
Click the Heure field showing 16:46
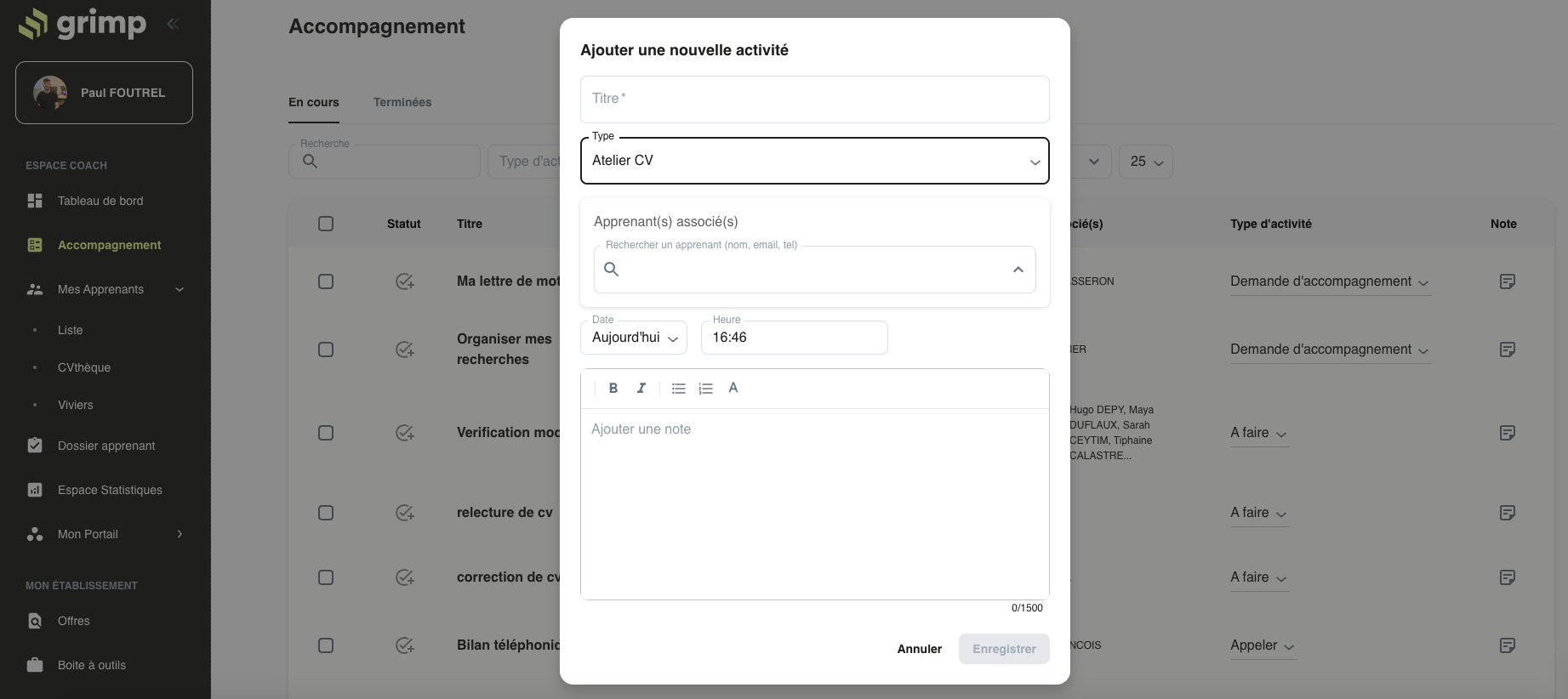[x=795, y=338]
